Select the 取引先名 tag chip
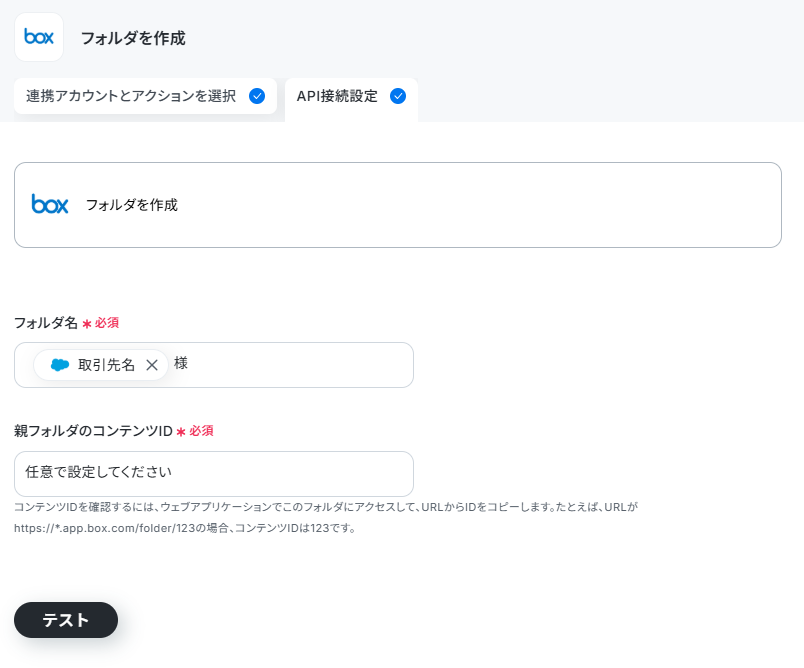The height and width of the screenshot is (668, 804). (100, 365)
